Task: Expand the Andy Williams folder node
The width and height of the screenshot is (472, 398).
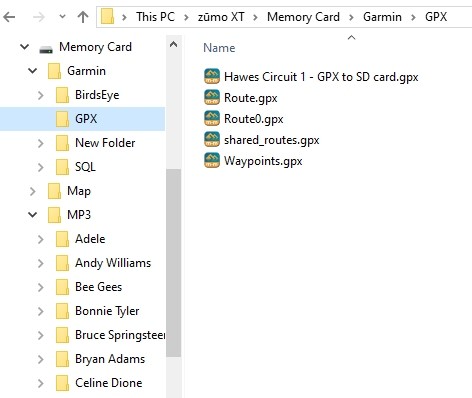Action: [x=41, y=263]
